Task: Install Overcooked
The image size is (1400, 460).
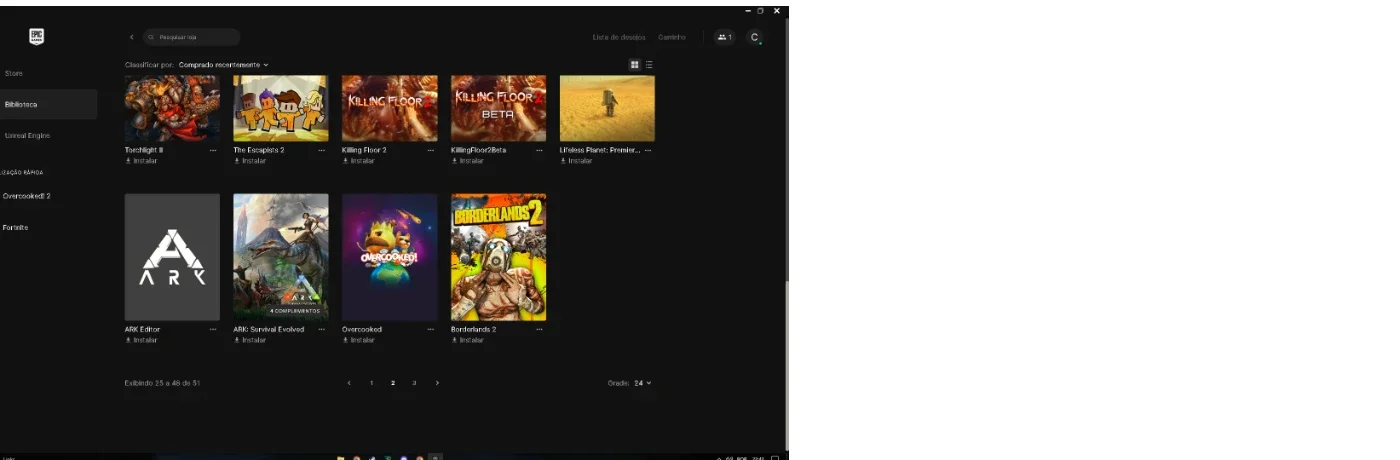Action: tap(358, 340)
